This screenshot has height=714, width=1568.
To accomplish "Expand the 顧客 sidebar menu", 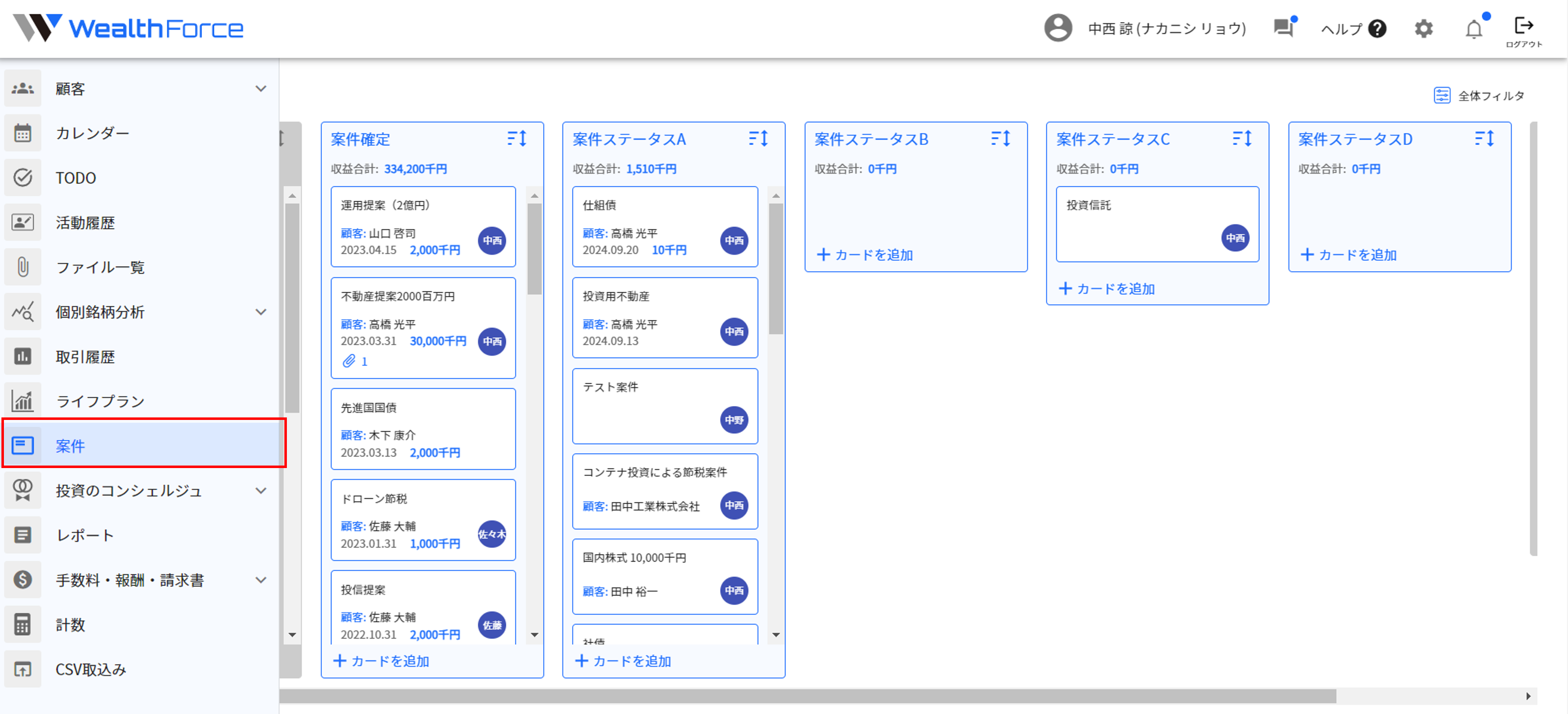I will pos(261,89).
